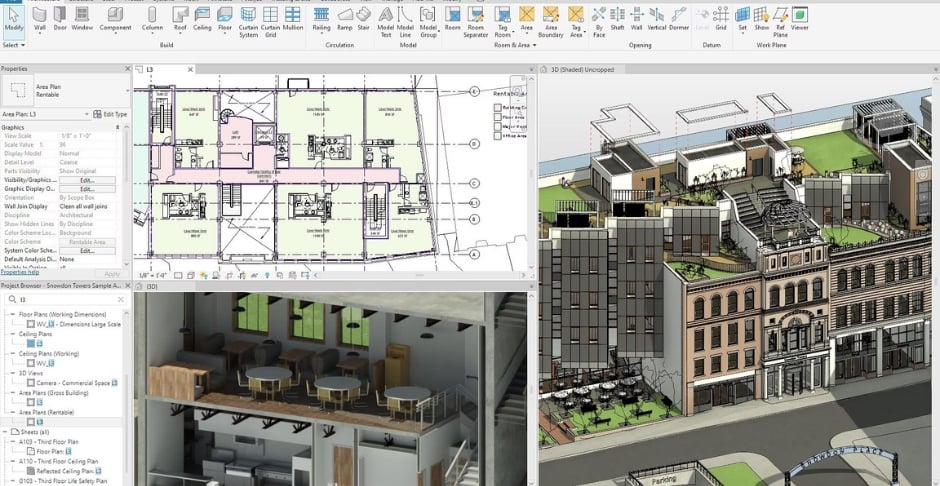This screenshot has width=940, height=486.
Task: Select the Tag Area tool
Action: (x=576, y=23)
